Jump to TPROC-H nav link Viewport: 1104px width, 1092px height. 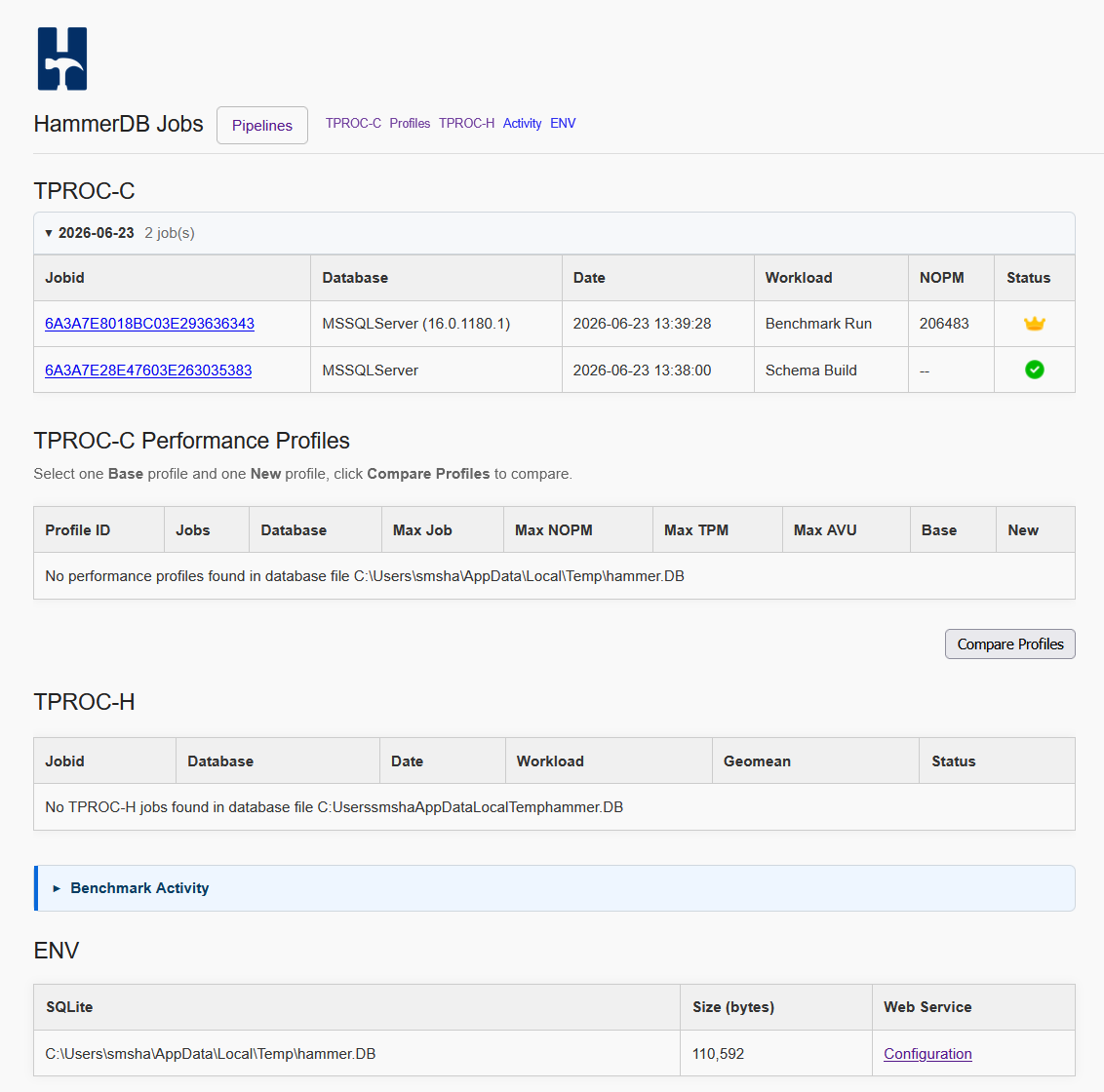[x=466, y=123]
